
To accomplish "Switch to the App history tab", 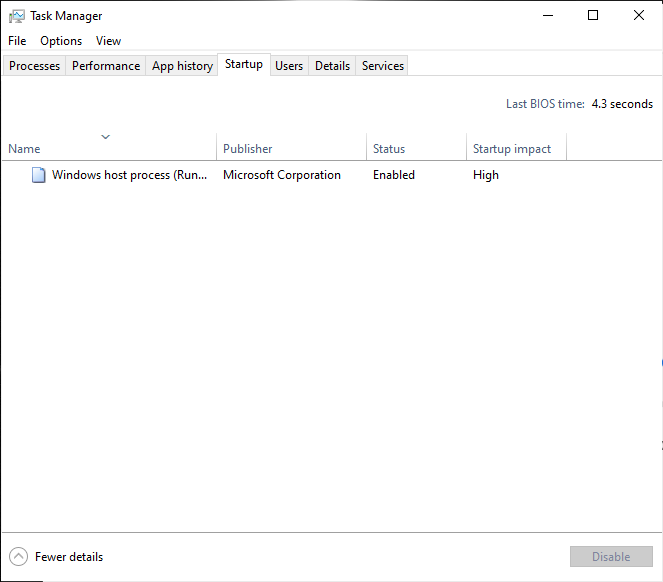I will 182,66.
